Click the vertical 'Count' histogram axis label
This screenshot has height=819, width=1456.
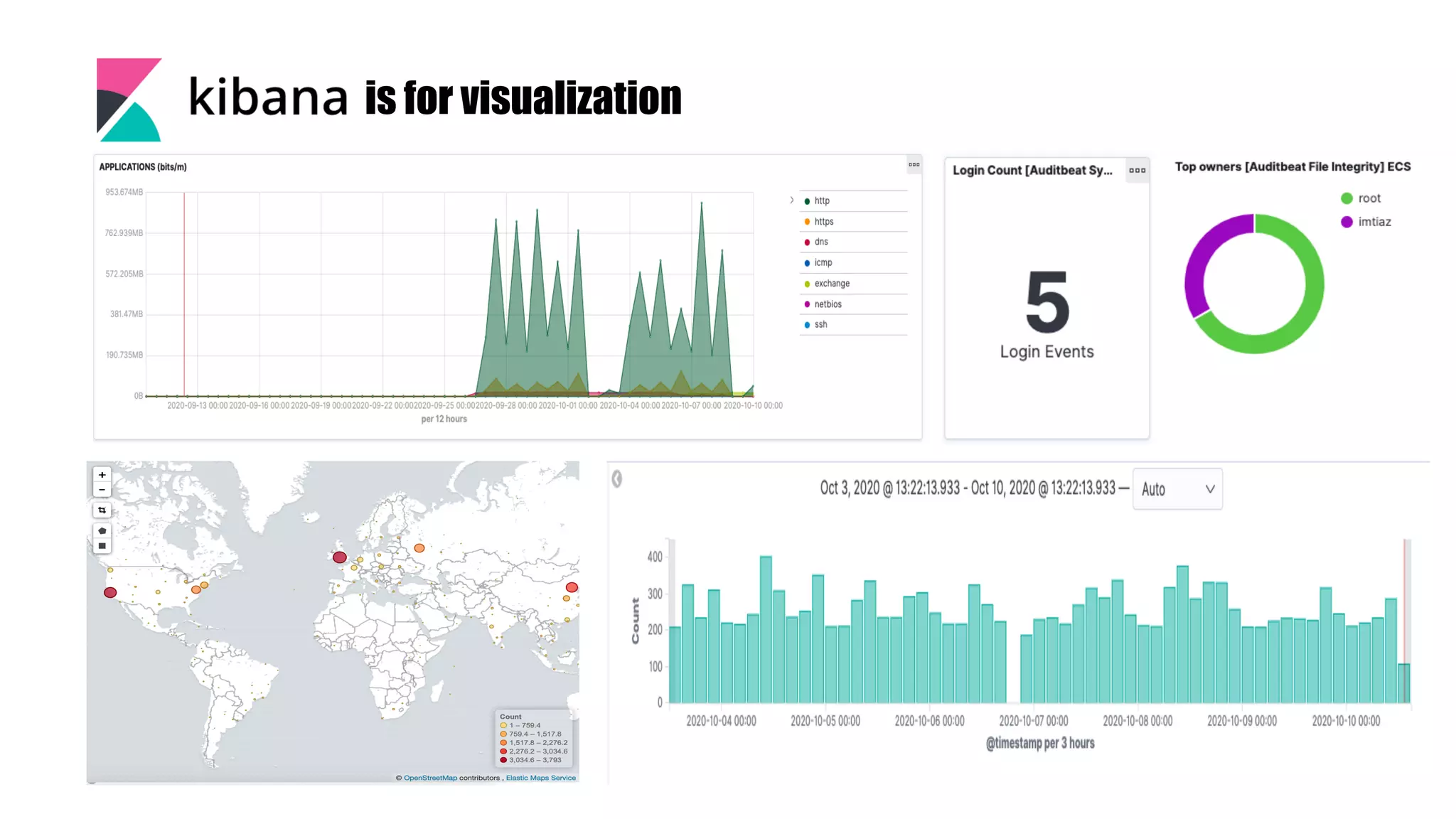click(635, 621)
